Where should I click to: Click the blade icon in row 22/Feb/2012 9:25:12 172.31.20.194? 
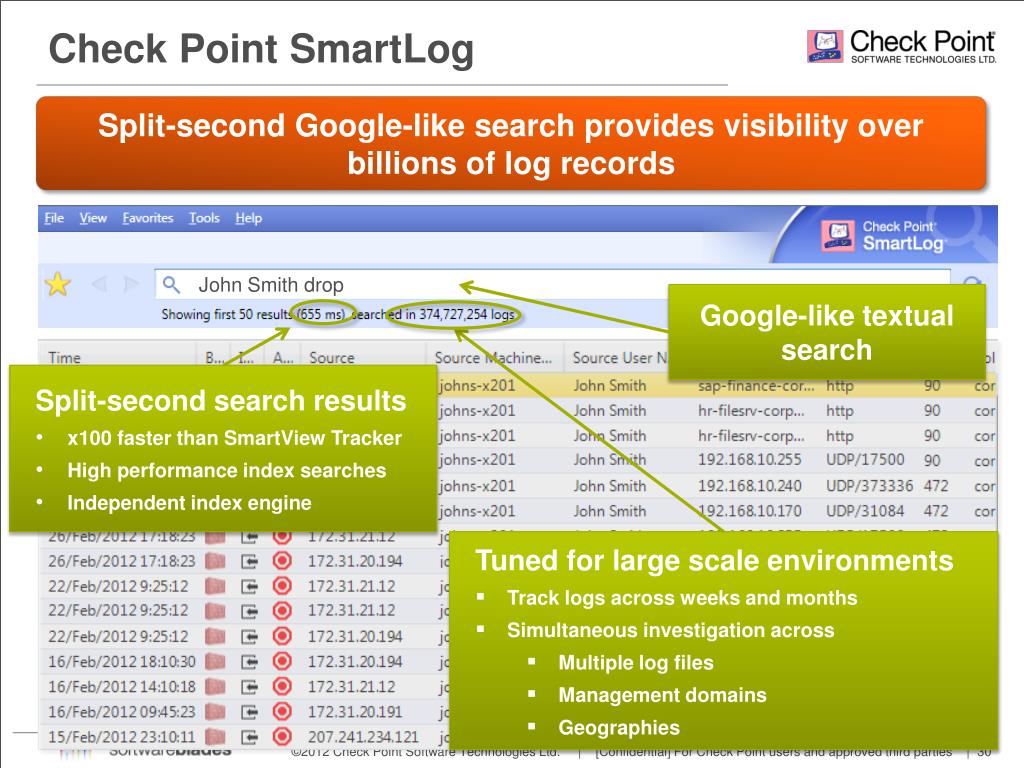pos(215,636)
